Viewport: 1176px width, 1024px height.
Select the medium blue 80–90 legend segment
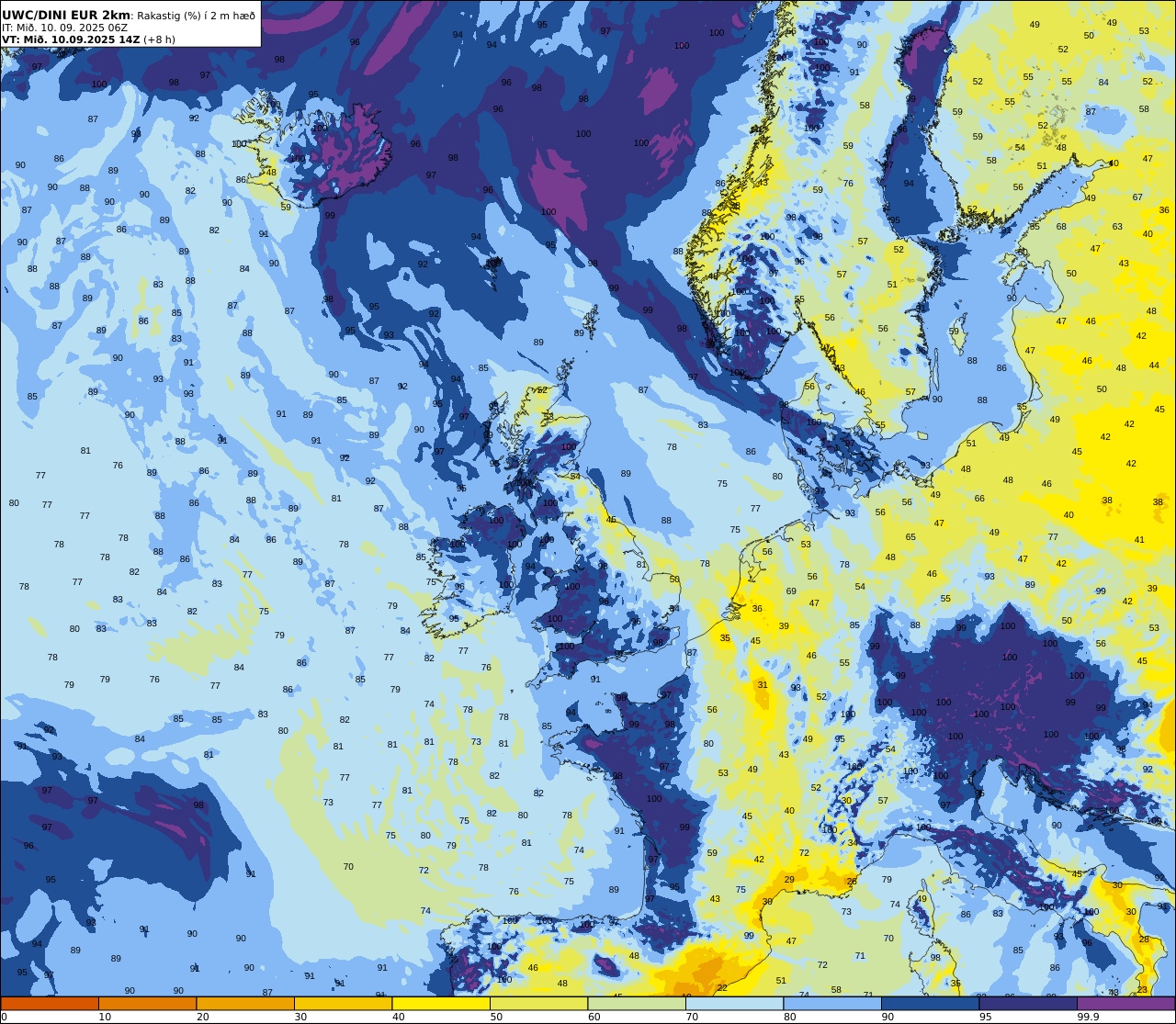(x=832, y=1004)
